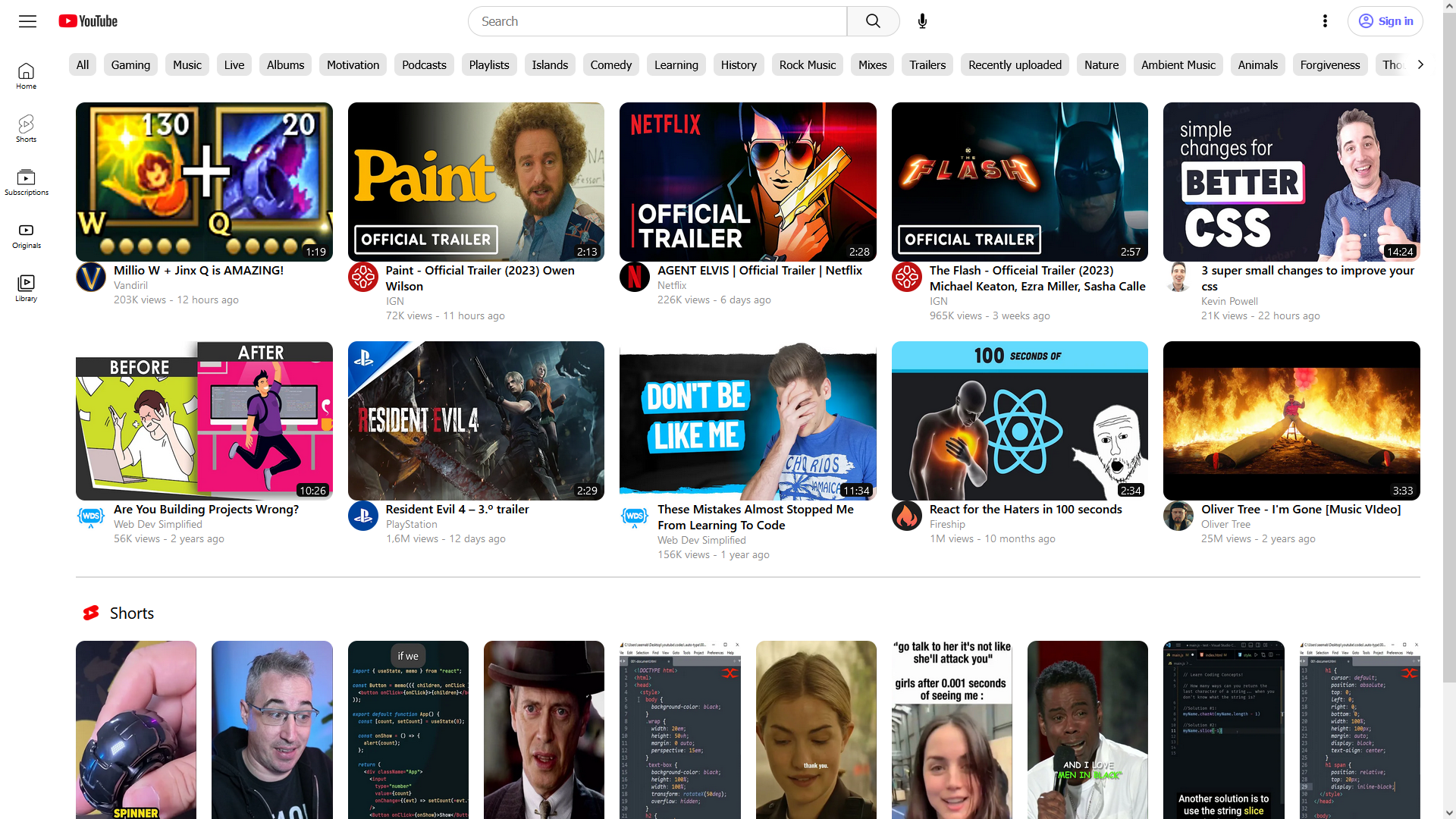Open Shorts from the sidebar
This screenshot has width=1456, height=819.
click(x=26, y=127)
